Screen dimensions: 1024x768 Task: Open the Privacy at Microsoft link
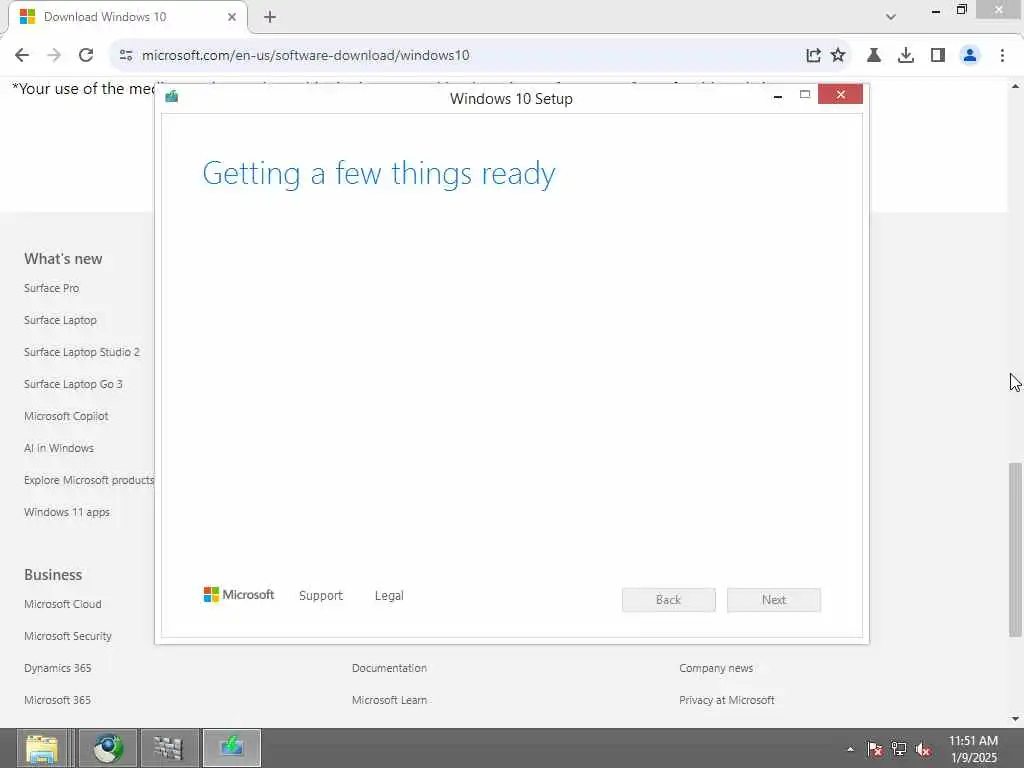pyautogui.click(x=726, y=700)
